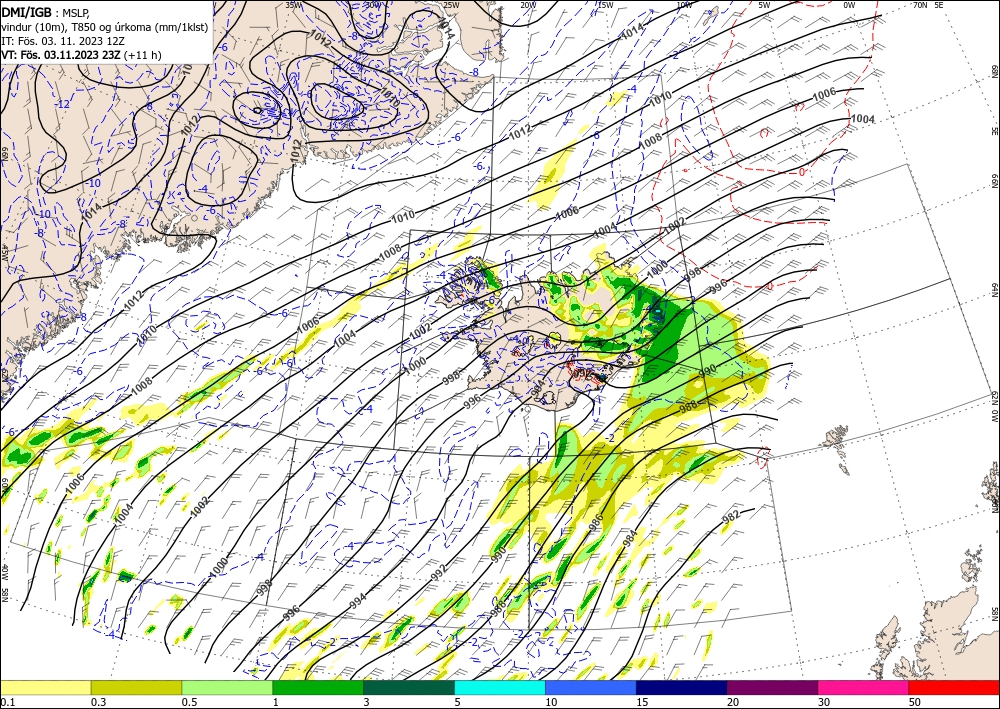Screen dimensions: 1000x709
Task: Click the "15W" longitude label
Action: coord(606,4)
